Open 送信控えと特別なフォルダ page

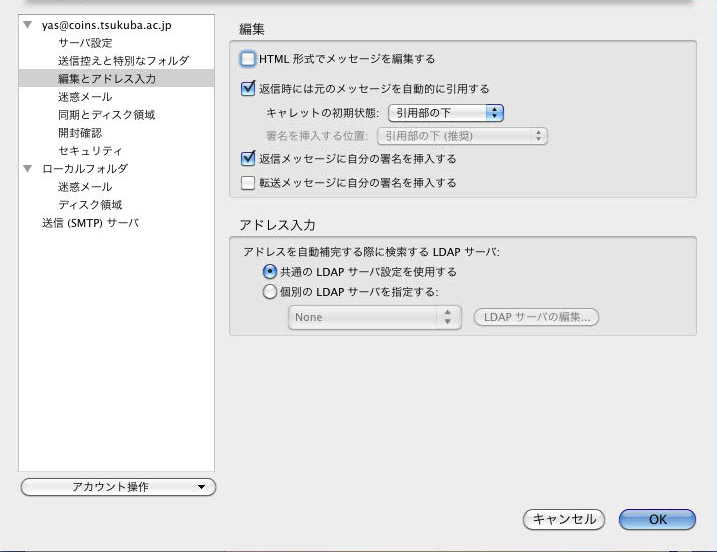[x=123, y=60]
